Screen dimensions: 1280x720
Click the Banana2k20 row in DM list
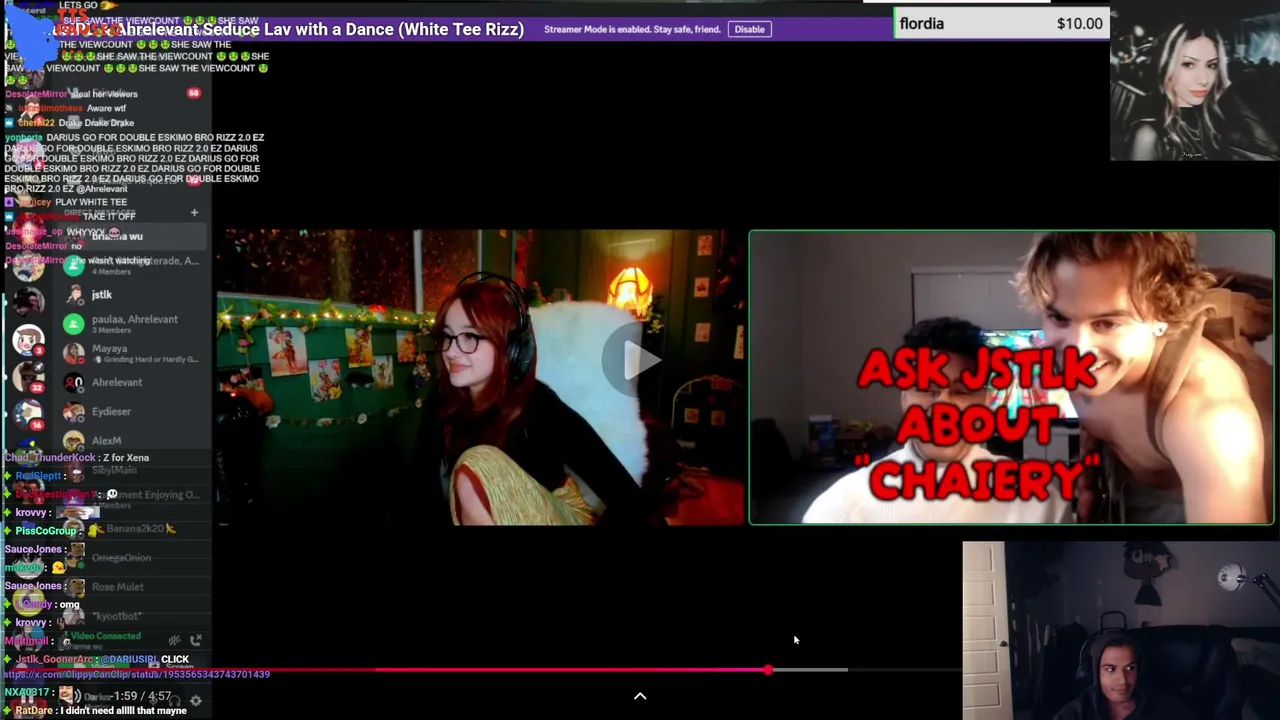132,528
